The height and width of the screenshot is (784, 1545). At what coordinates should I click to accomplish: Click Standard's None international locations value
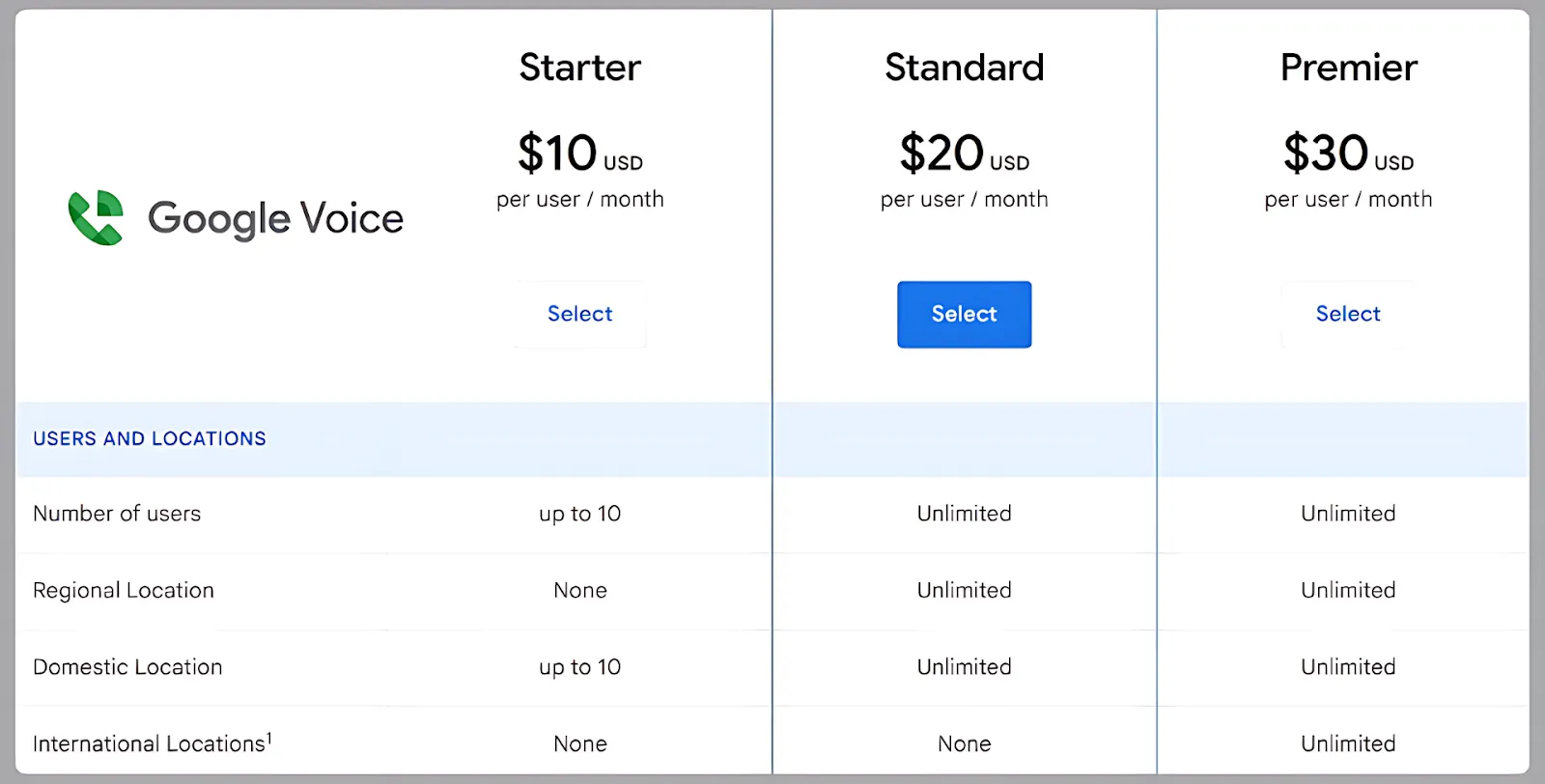pyautogui.click(x=965, y=743)
